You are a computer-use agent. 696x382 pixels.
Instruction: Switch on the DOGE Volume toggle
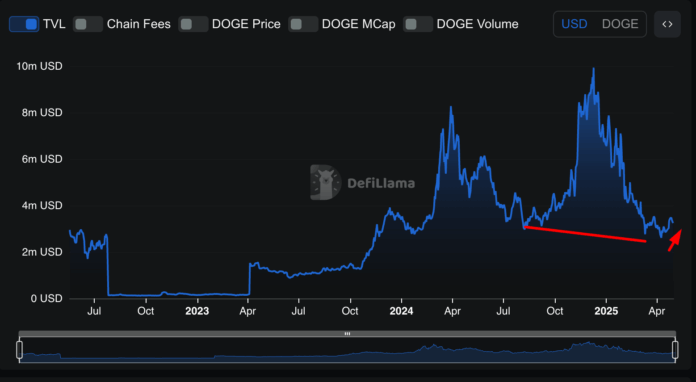(418, 24)
